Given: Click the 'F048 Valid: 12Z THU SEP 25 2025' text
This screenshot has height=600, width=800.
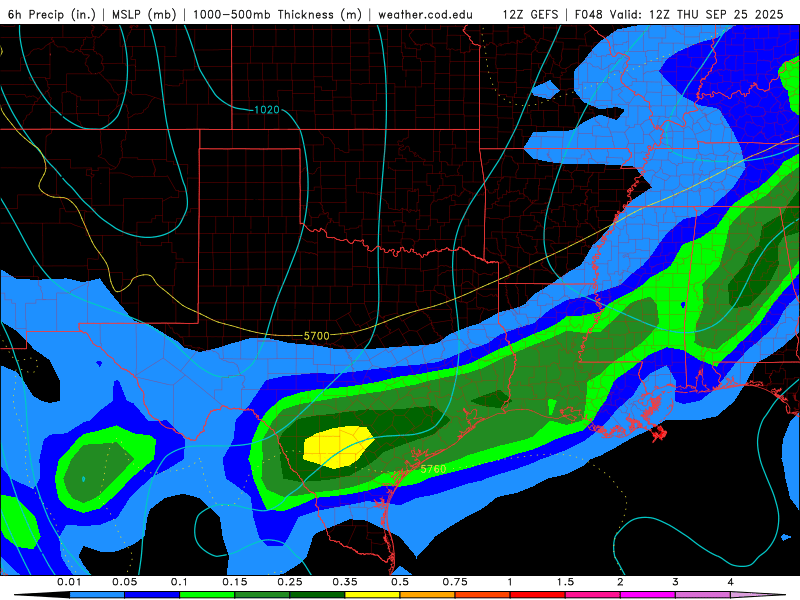Looking at the screenshot, I should [x=679, y=14].
